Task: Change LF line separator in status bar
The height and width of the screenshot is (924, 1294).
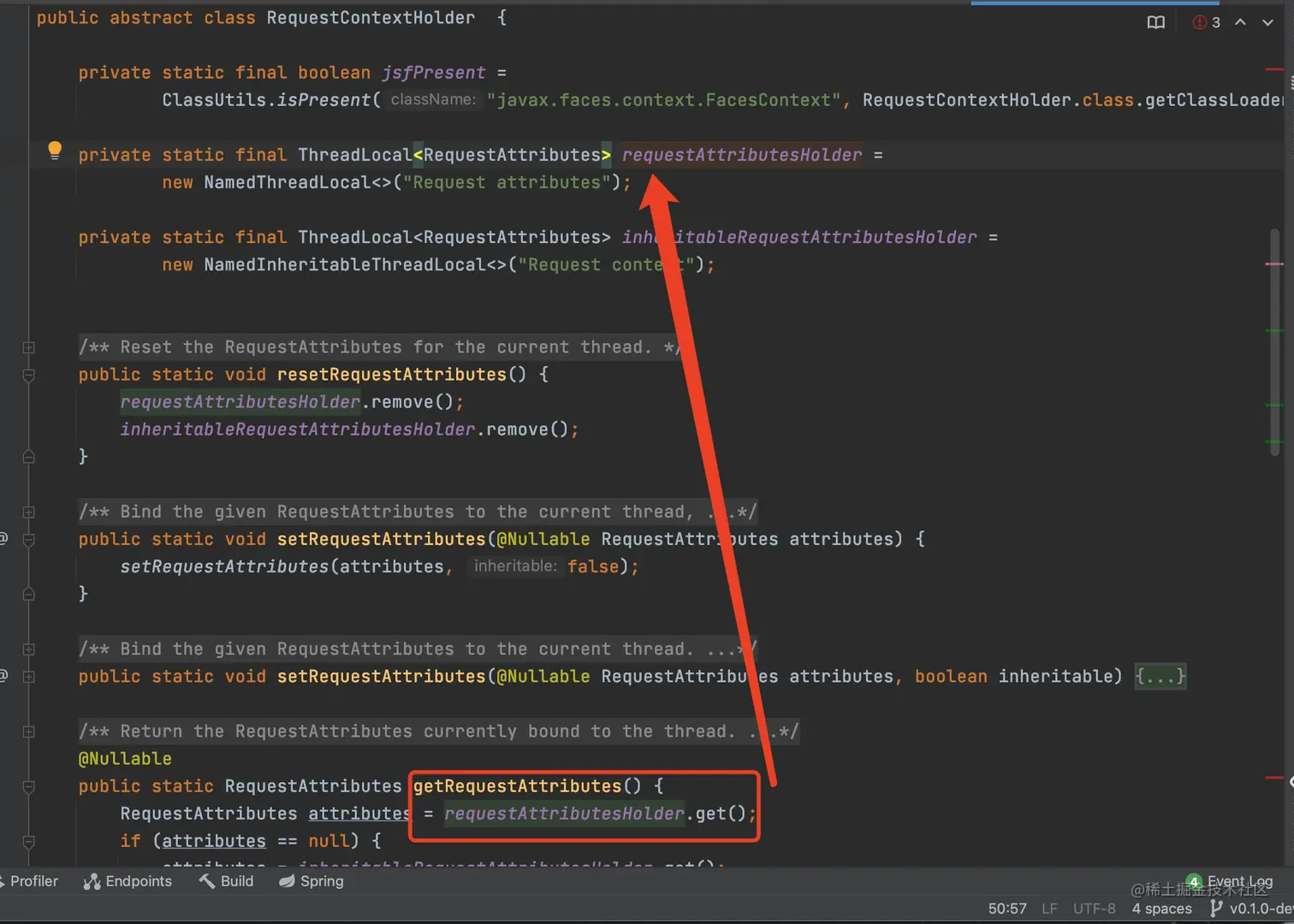Action: click(1050, 909)
